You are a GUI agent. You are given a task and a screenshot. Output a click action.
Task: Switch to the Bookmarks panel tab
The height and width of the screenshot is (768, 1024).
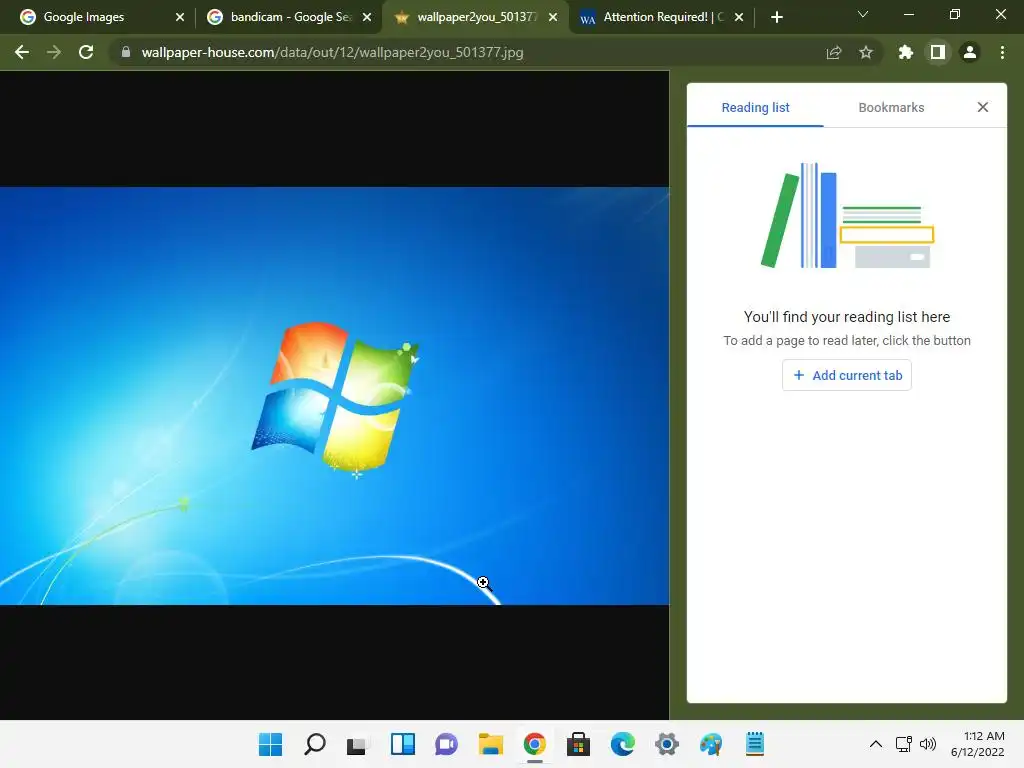pos(891,107)
